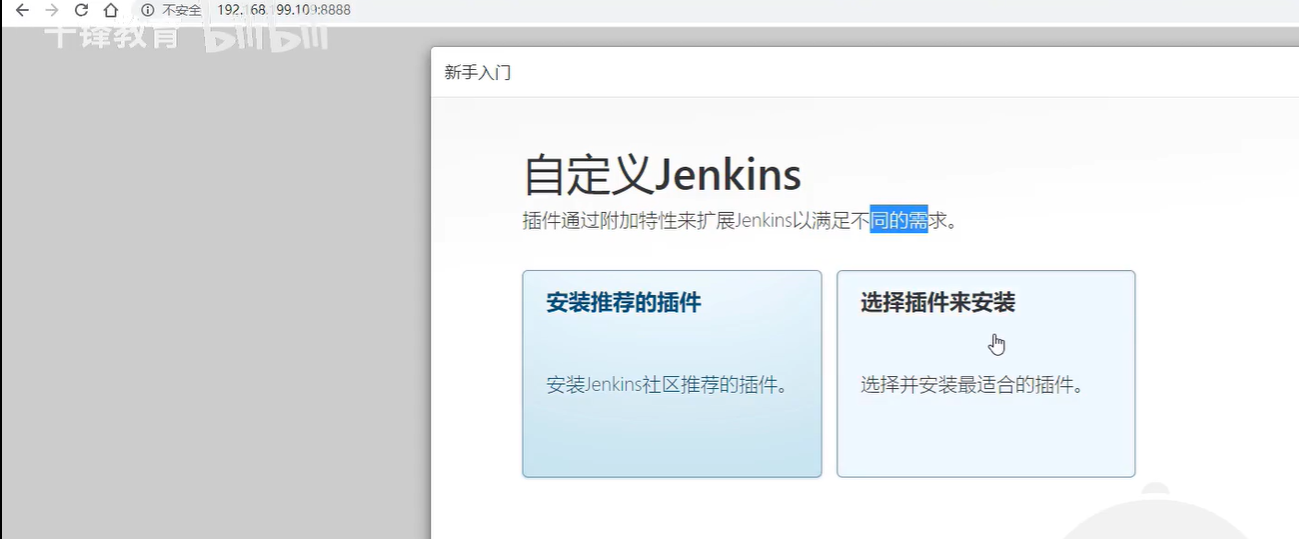Choose the 安装推荐的插件 card
This screenshot has height=539, width=1299.
(x=672, y=374)
